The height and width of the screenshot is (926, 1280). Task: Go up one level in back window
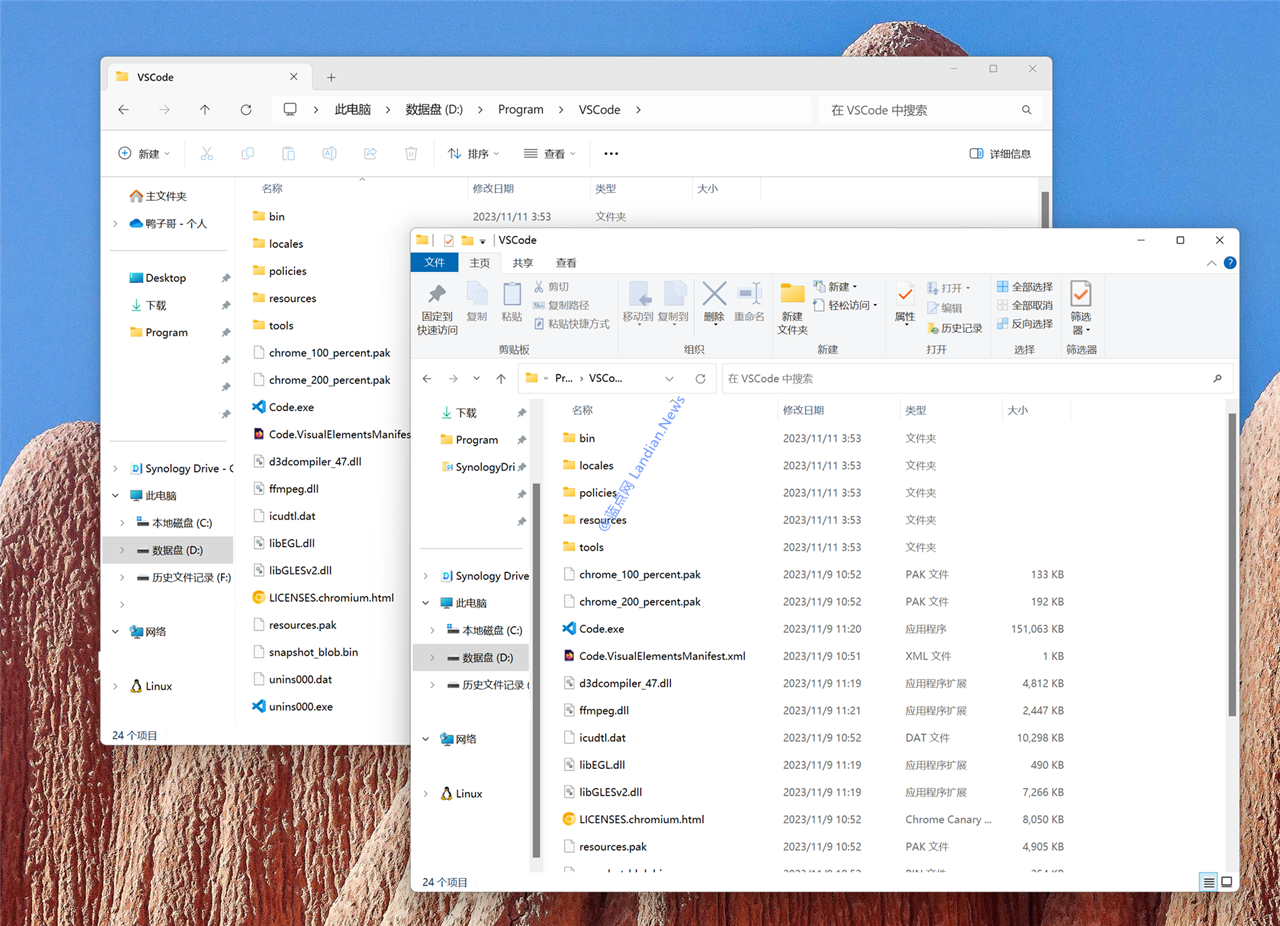tap(205, 110)
